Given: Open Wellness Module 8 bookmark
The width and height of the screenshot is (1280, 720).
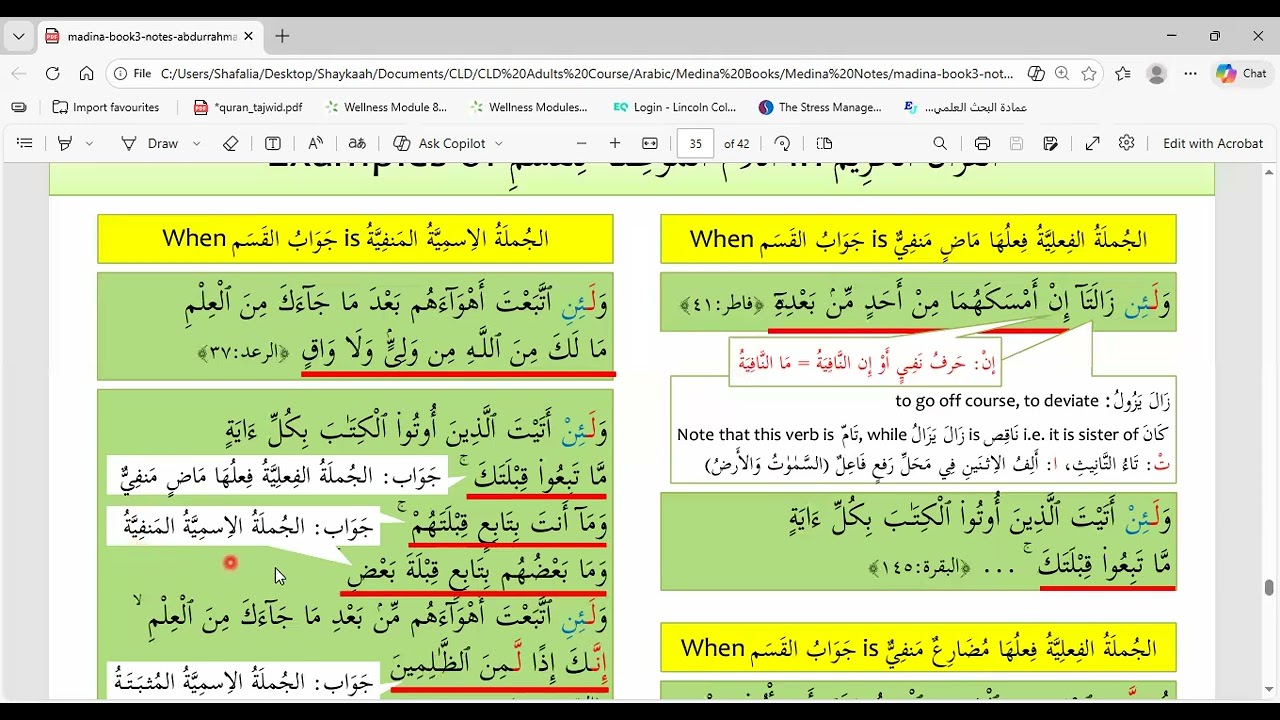Looking at the screenshot, I should [x=385, y=107].
